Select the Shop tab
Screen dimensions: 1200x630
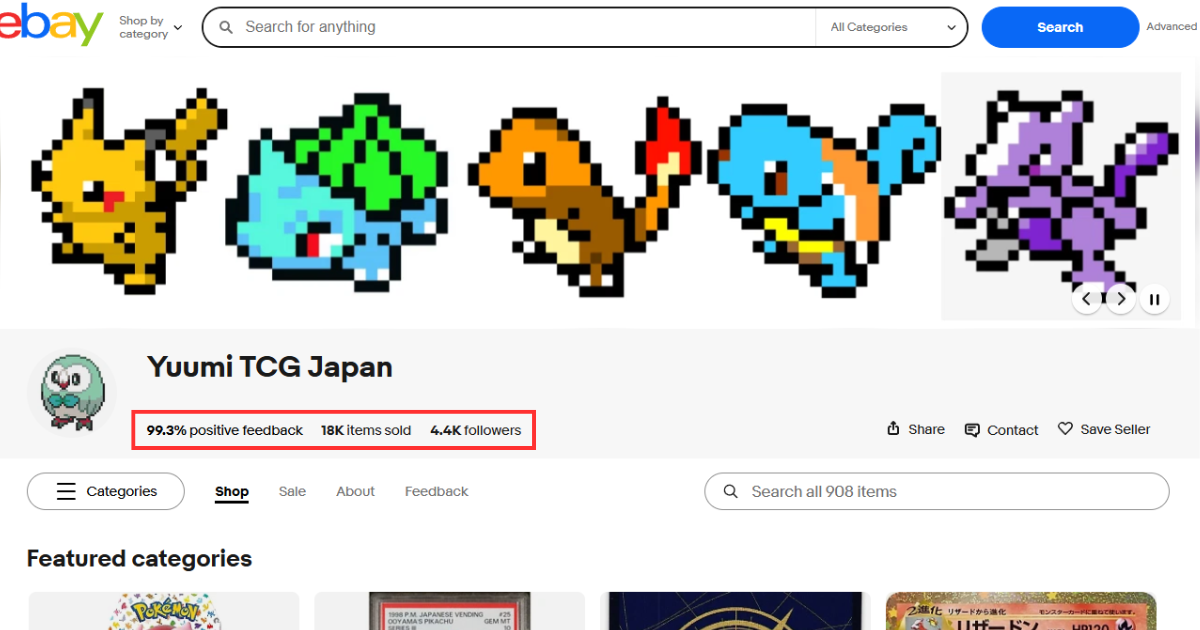[231, 491]
